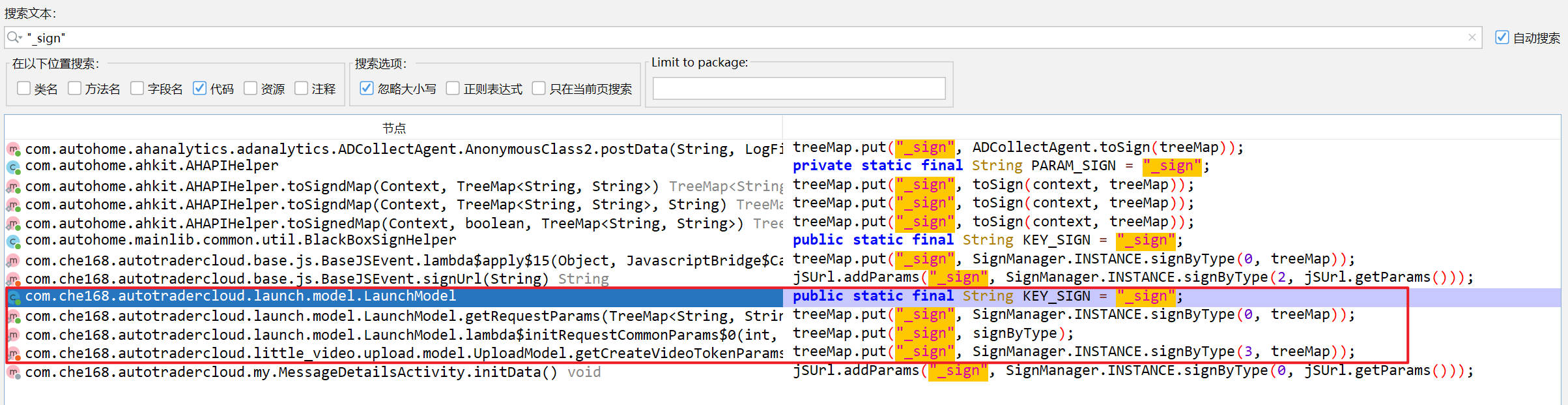Click class icon of BlackBoxSignHelper result
The height and width of the screenshot is (405, 1568).
click(13, 241)
